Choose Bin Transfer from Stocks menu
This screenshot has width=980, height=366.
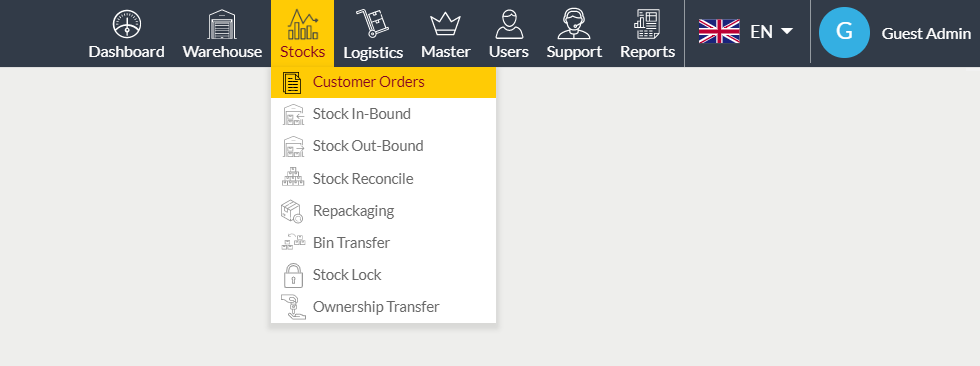point(383,243)
